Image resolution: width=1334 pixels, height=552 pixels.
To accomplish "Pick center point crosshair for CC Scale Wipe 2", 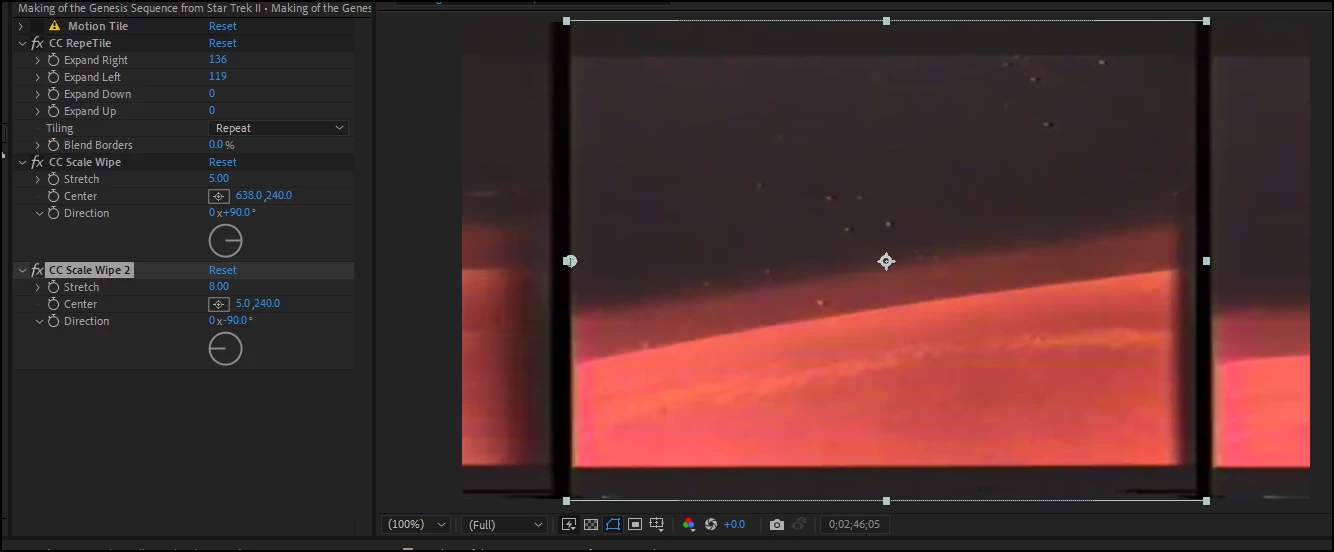I will coord(219,304).
